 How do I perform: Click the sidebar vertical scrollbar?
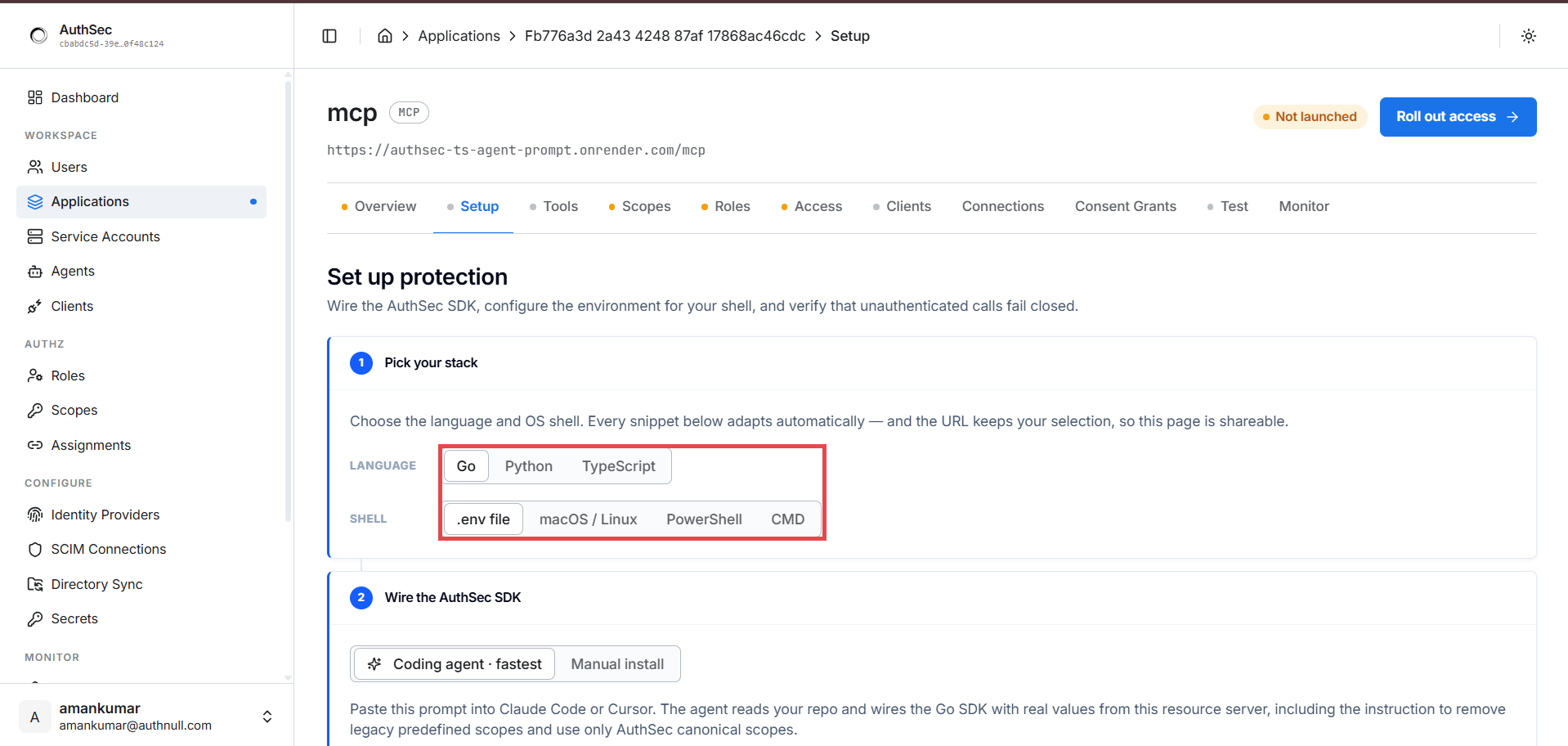pyautogui.click(x=288, y=300)
